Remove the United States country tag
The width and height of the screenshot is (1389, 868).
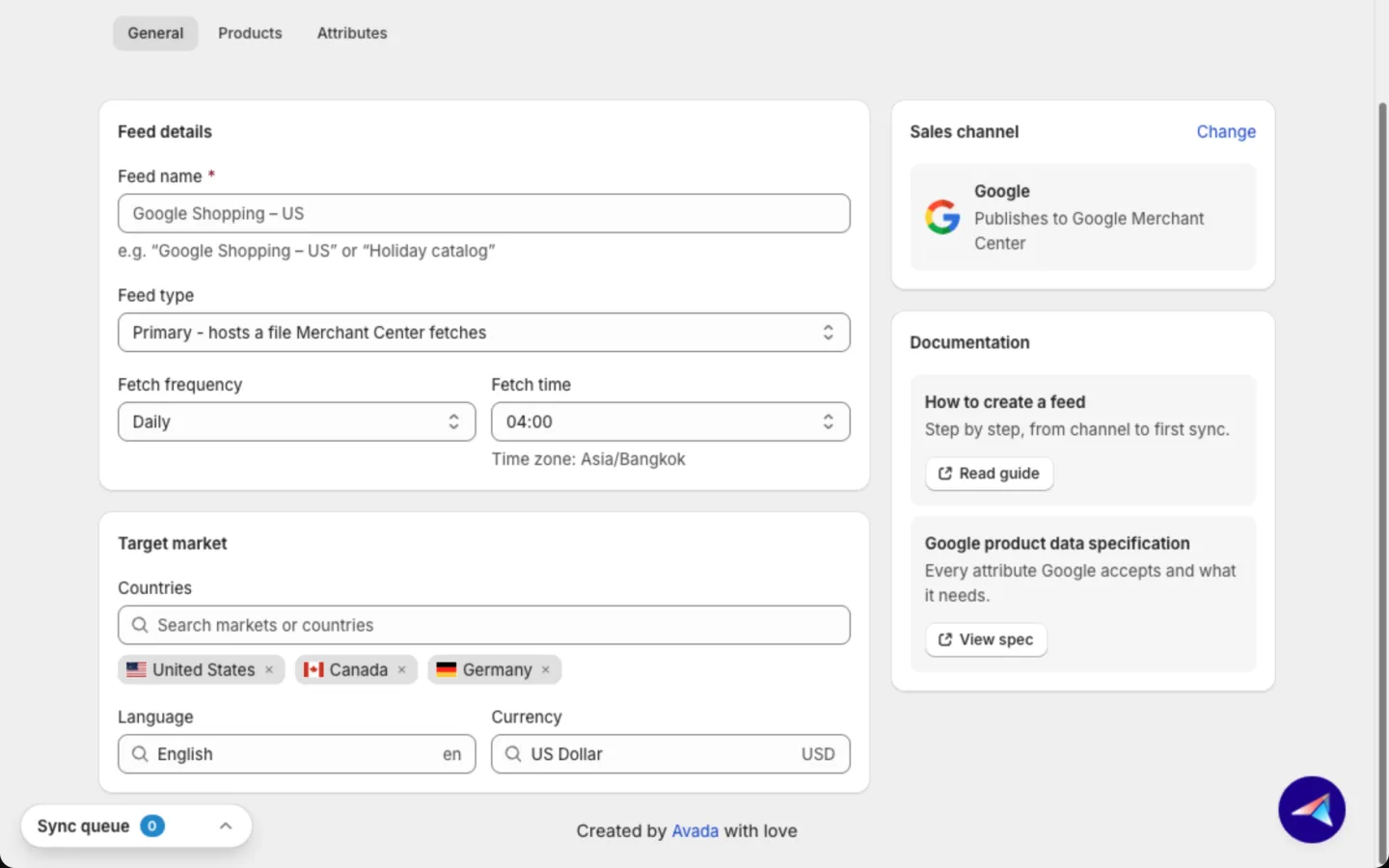[269, 670]
